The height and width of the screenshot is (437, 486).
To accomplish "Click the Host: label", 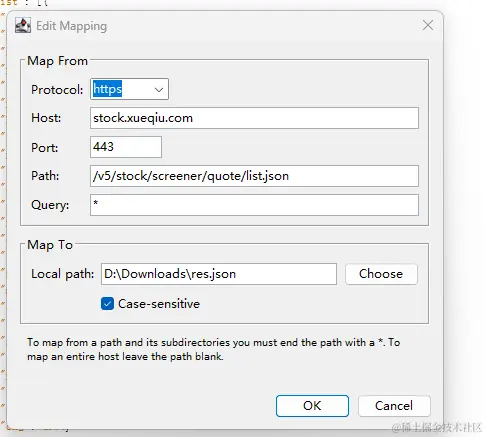I will (x=46, y=118).
